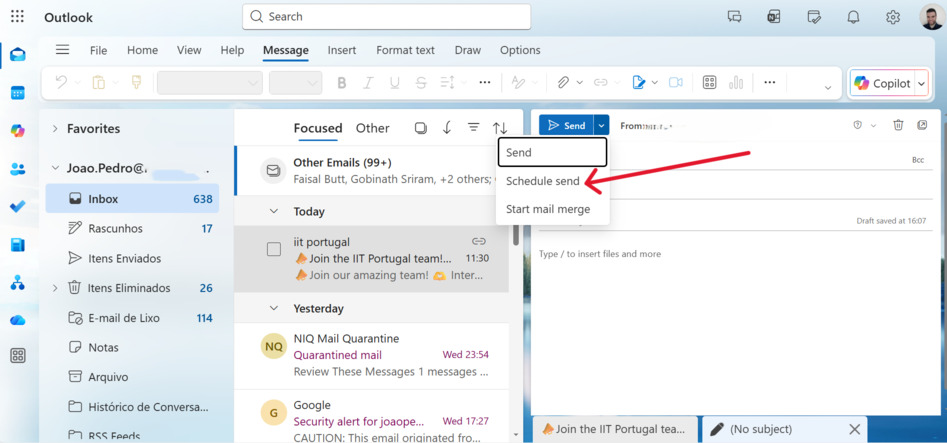
Task: Click the Copilot button
Action: [882, 83]
